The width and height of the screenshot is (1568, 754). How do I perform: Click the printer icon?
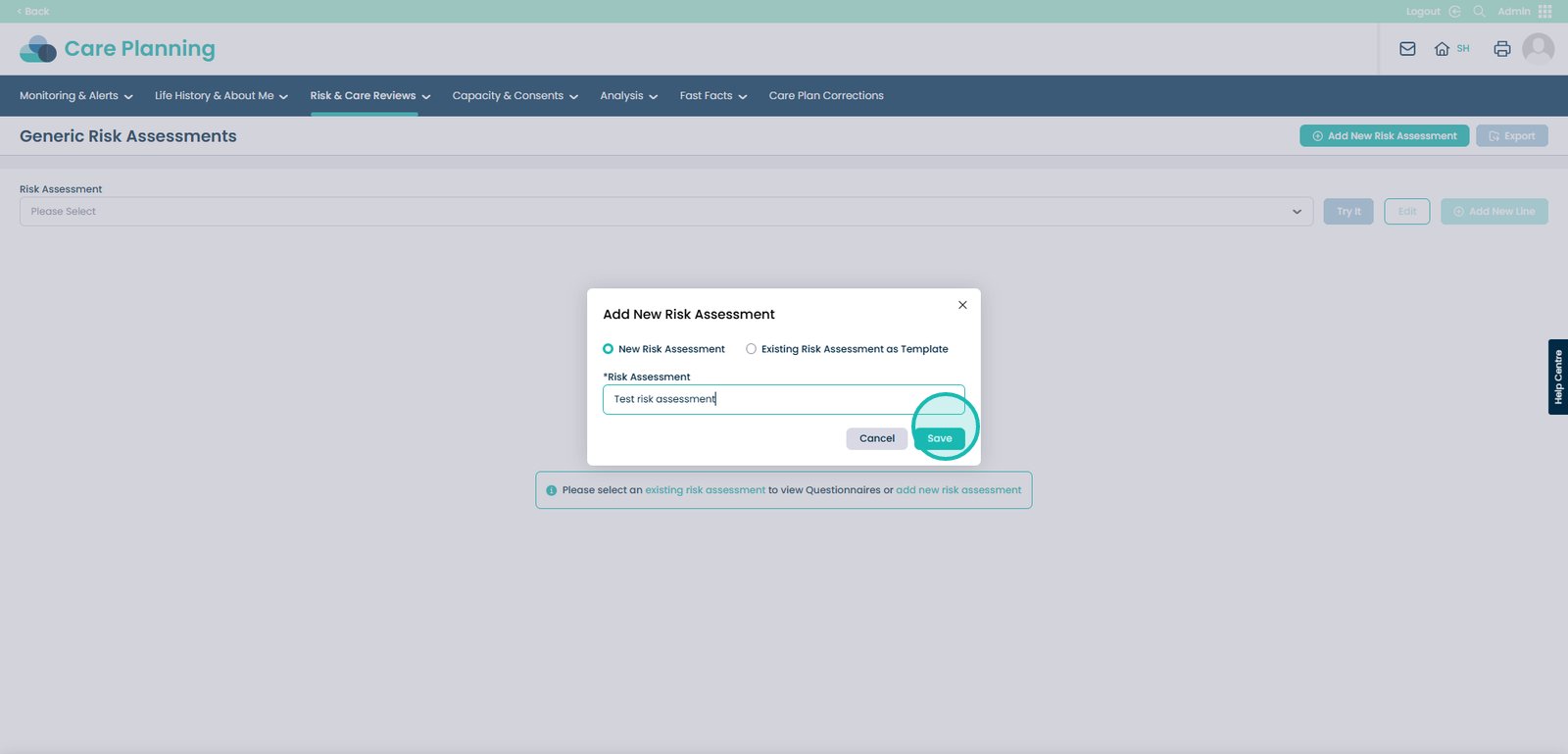pos(1501,49)
